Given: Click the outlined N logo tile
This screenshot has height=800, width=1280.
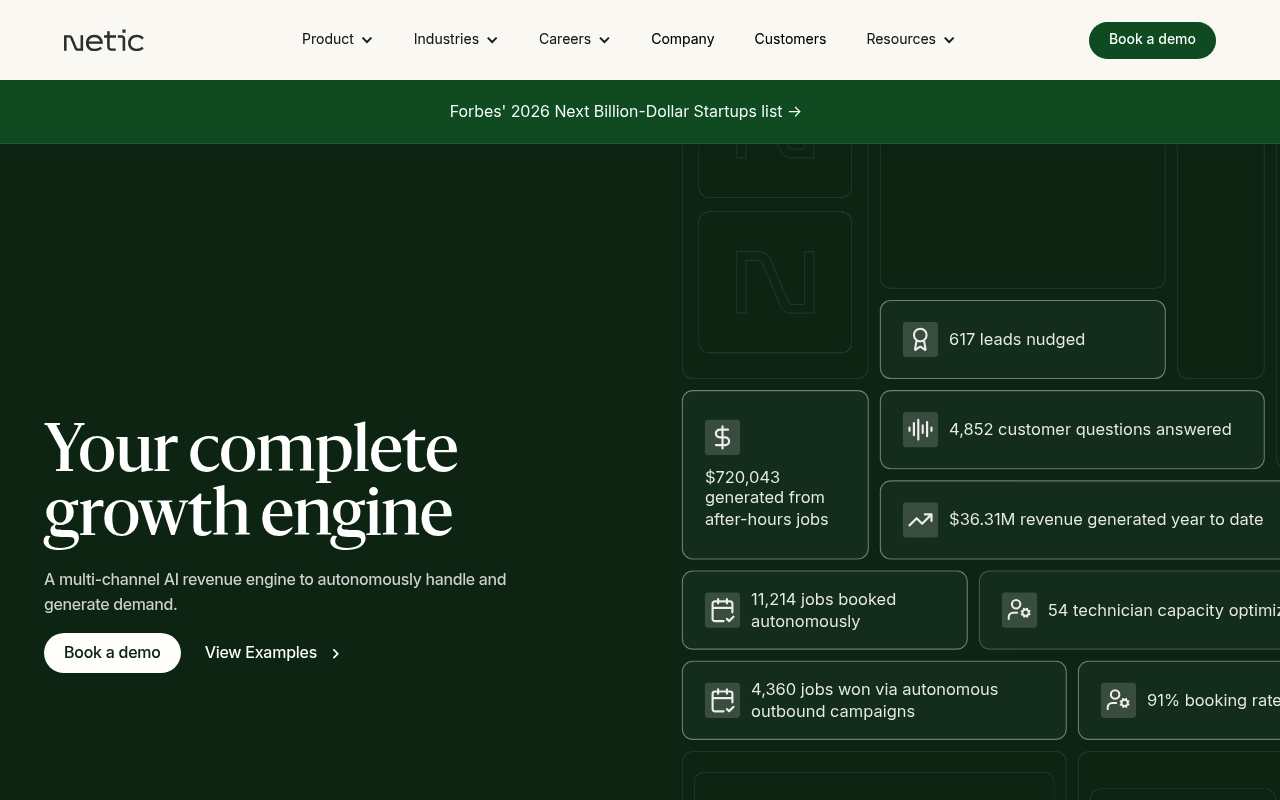Looking at the screenshot, I should pyautogui.click(x=775, y=282).
